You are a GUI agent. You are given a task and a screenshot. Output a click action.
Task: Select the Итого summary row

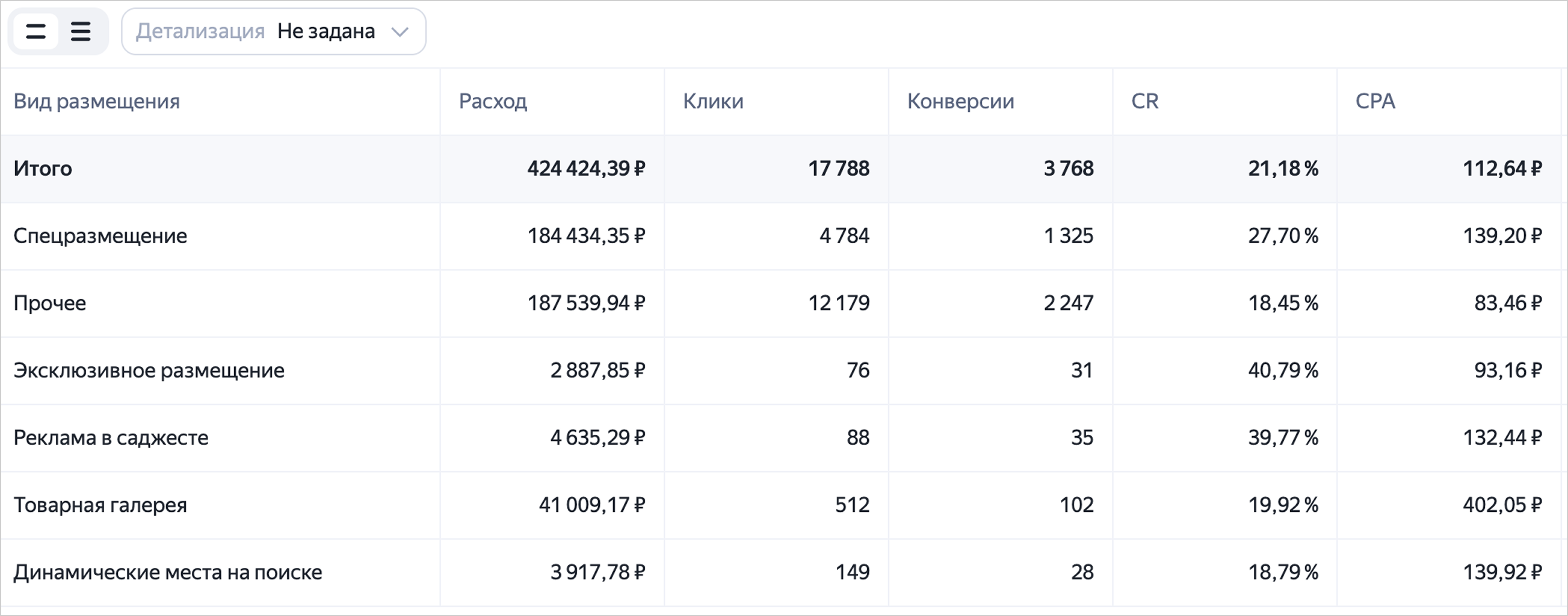coord(784,169)
